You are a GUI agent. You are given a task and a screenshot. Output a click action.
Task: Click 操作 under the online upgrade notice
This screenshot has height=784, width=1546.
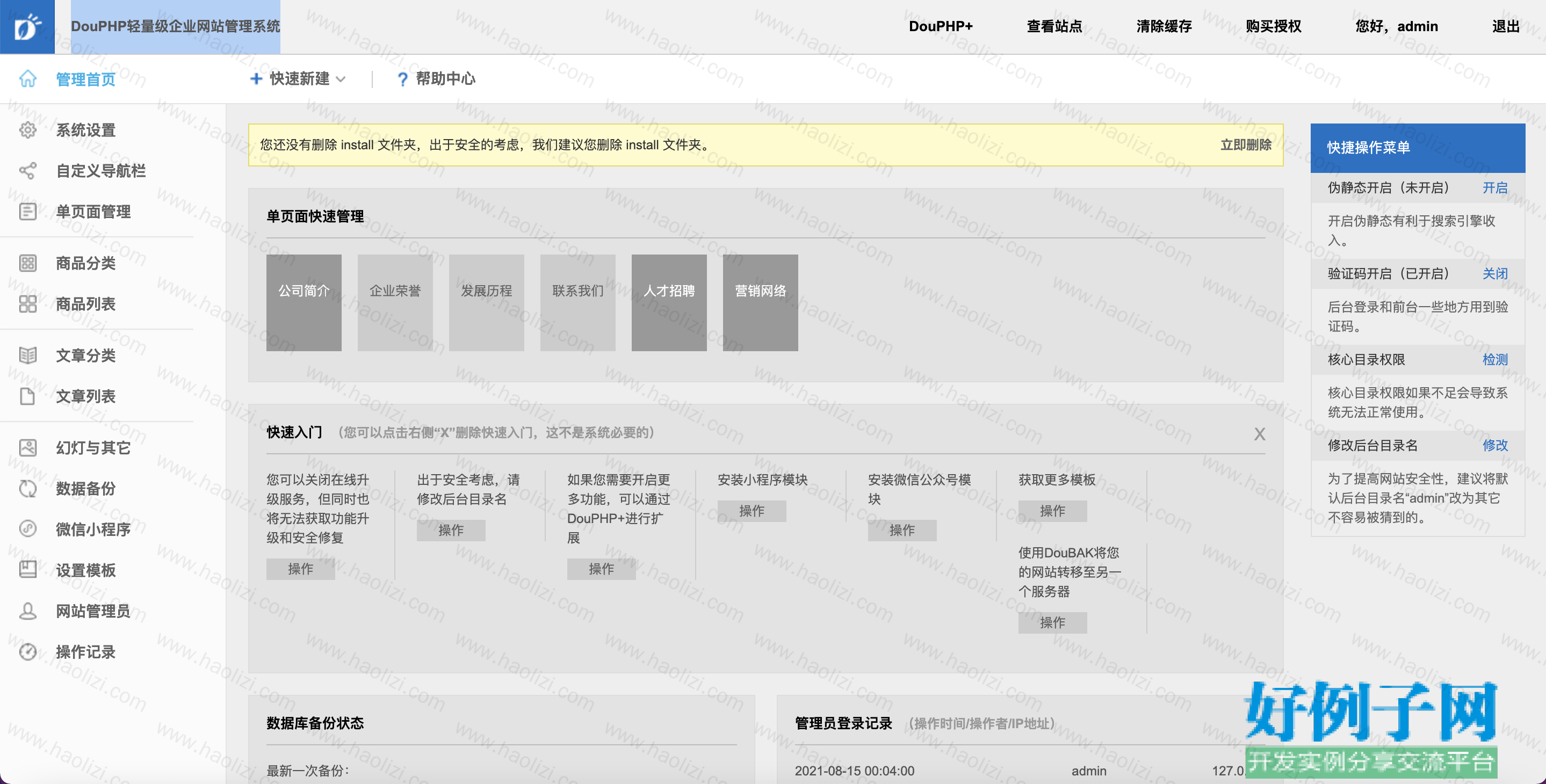pos(300,569)
